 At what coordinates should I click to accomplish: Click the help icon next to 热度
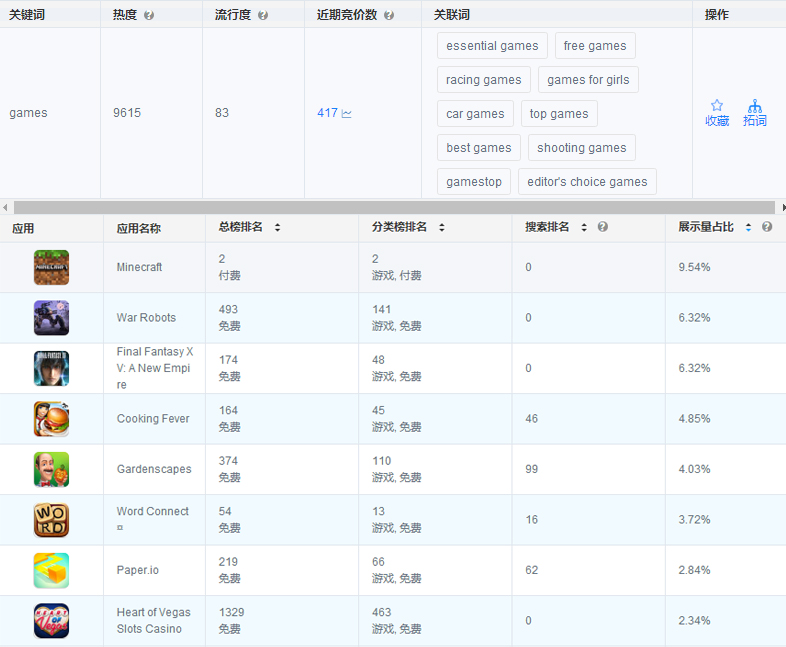point(149,16)
